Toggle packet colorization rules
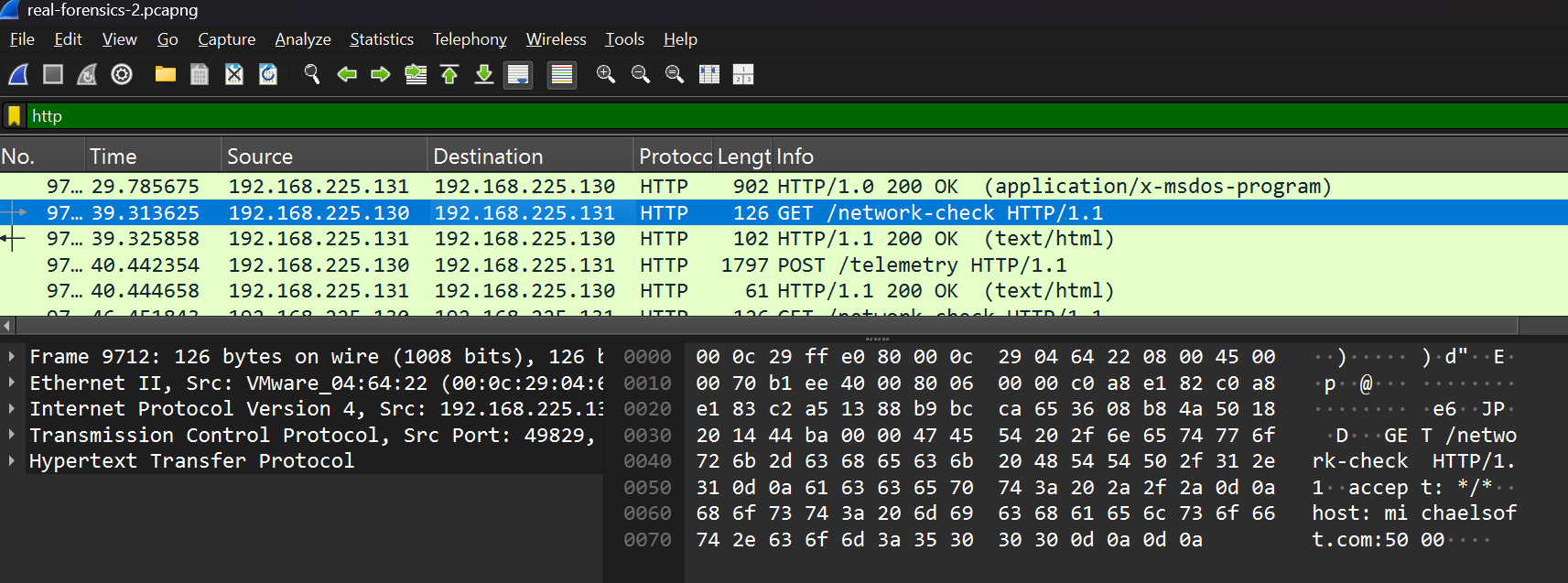 562,74
